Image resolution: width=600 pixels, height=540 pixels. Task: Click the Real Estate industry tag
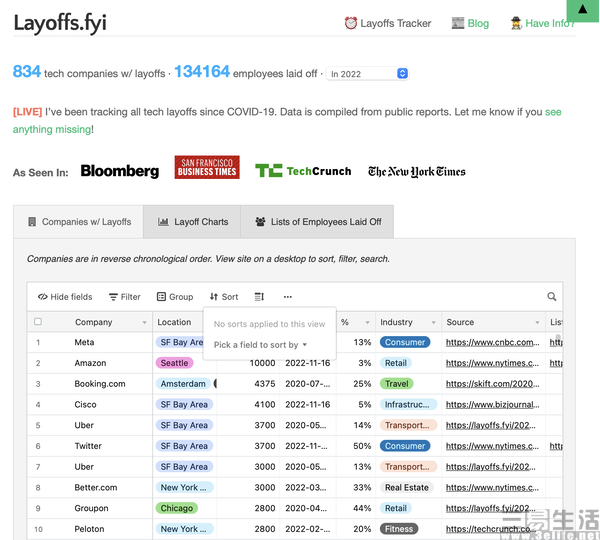pos(406,488)
